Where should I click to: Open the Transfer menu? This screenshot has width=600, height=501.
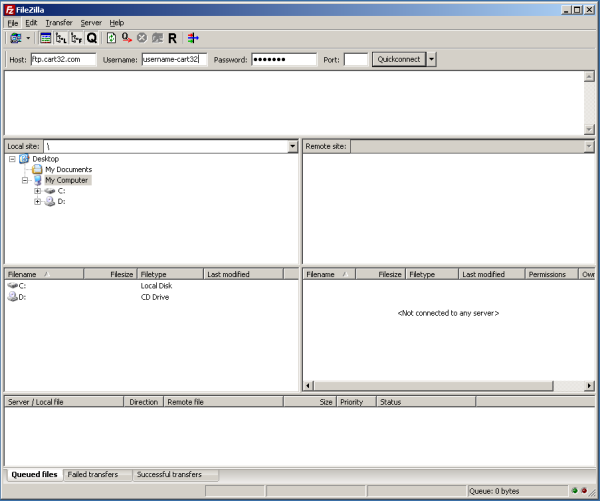tap(59, 23)
